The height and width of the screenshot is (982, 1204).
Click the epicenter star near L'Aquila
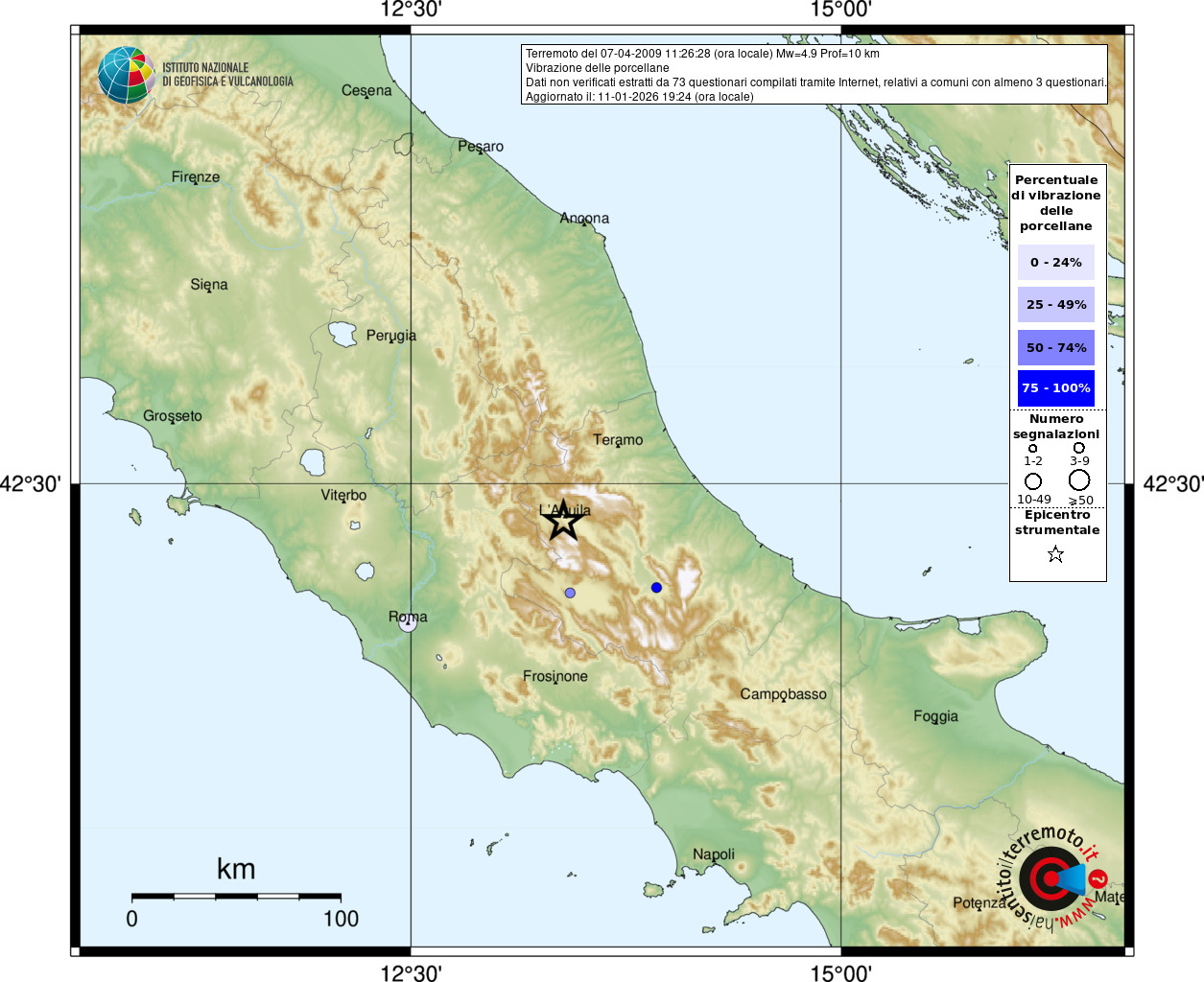point(563,521)
